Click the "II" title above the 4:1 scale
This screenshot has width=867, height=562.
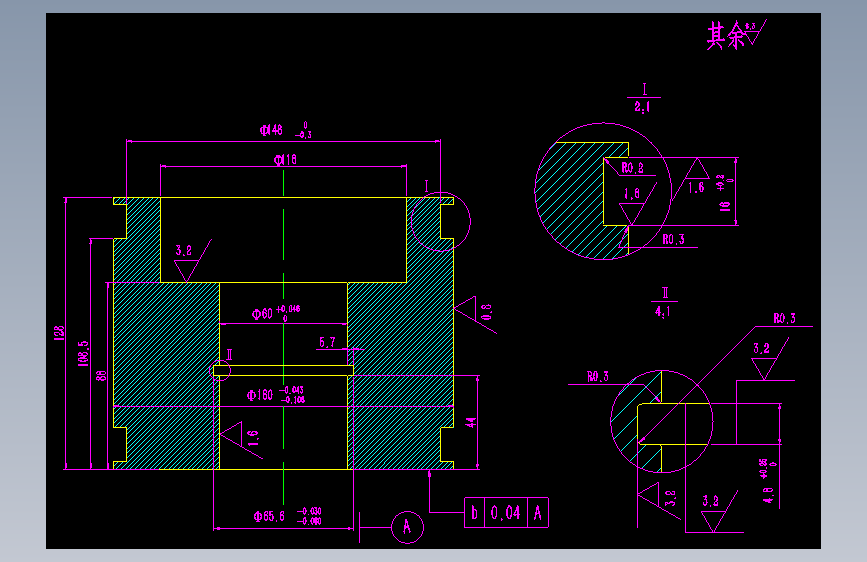(665, 293)
